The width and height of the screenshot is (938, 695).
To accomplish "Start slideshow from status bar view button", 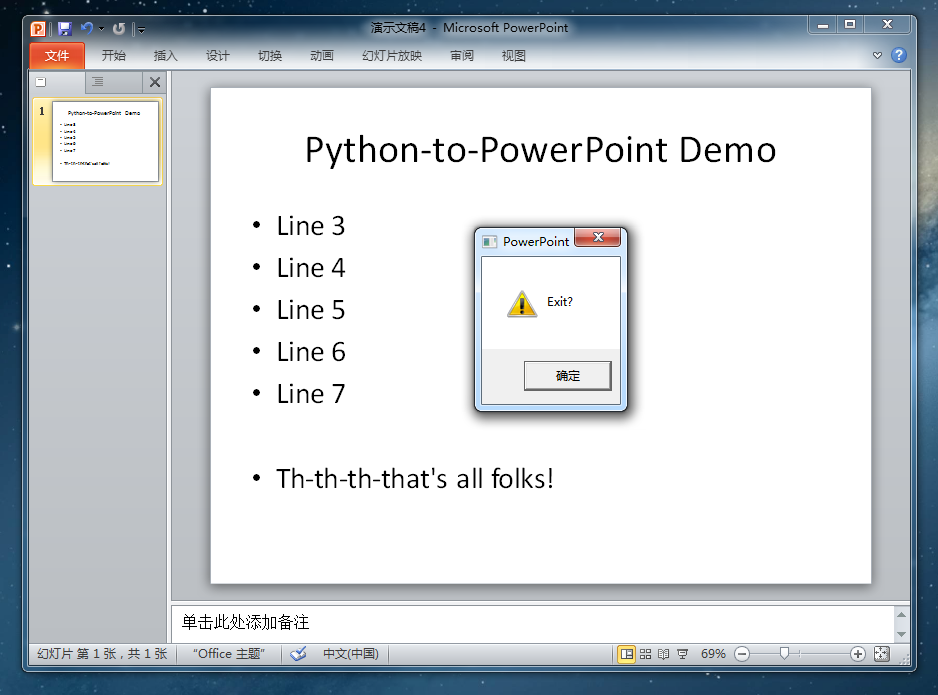I will pyautogui.click(x=682, y=654).
